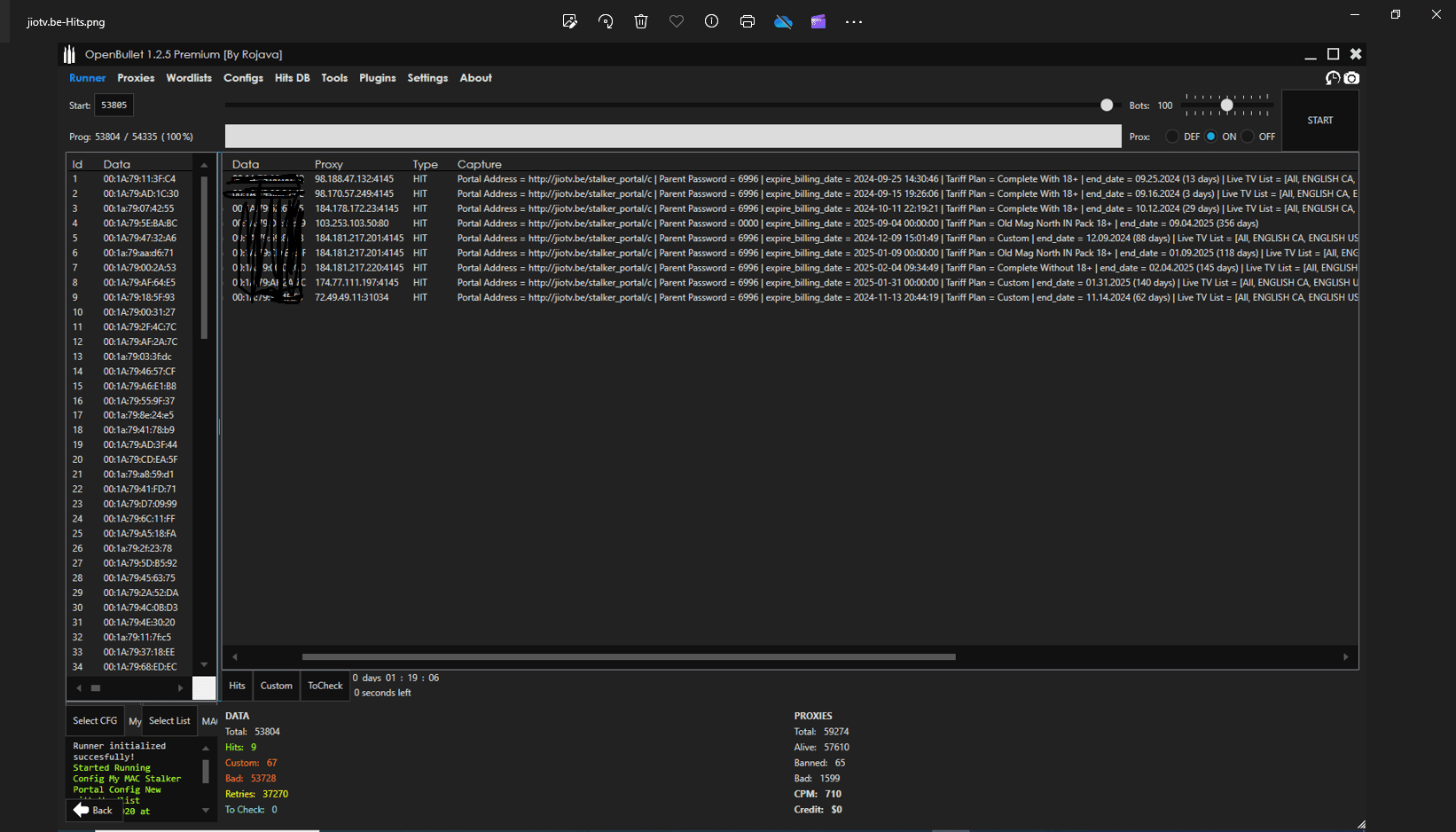Click the OpenBullet logo icon
The width and height of the screenshot is (1456, 832).
(x=69, y=54)
